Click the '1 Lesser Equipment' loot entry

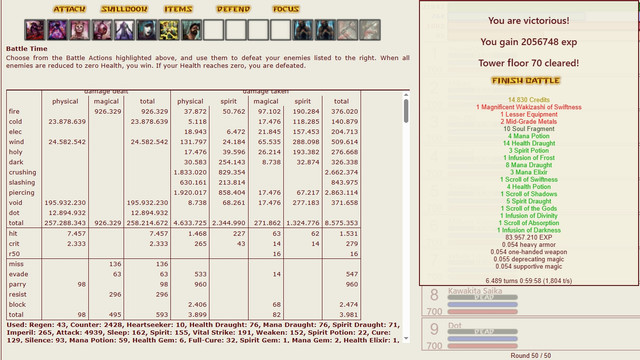pyautogui.click(x=529, y=114)
